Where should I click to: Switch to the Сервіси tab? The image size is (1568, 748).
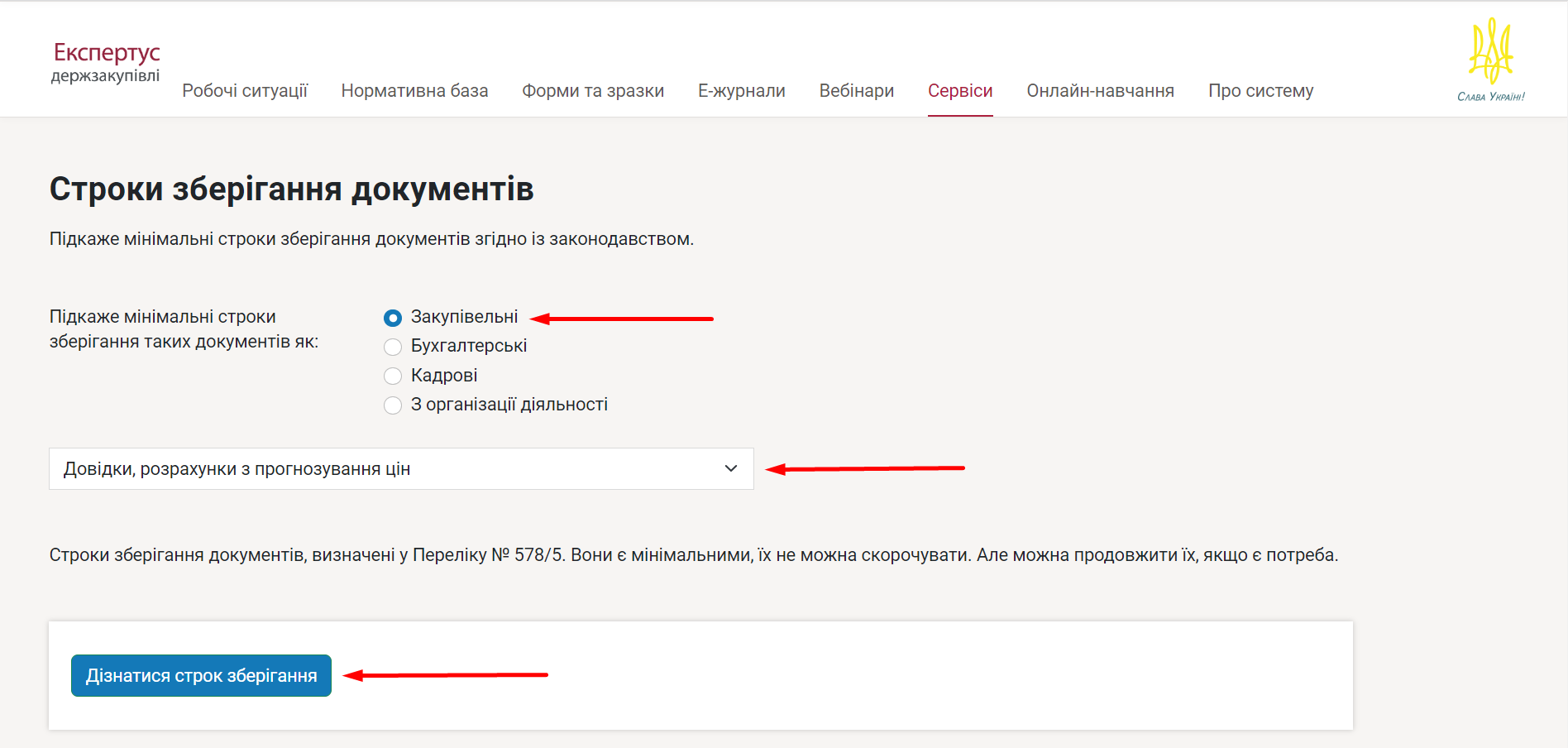pos(960,91)
